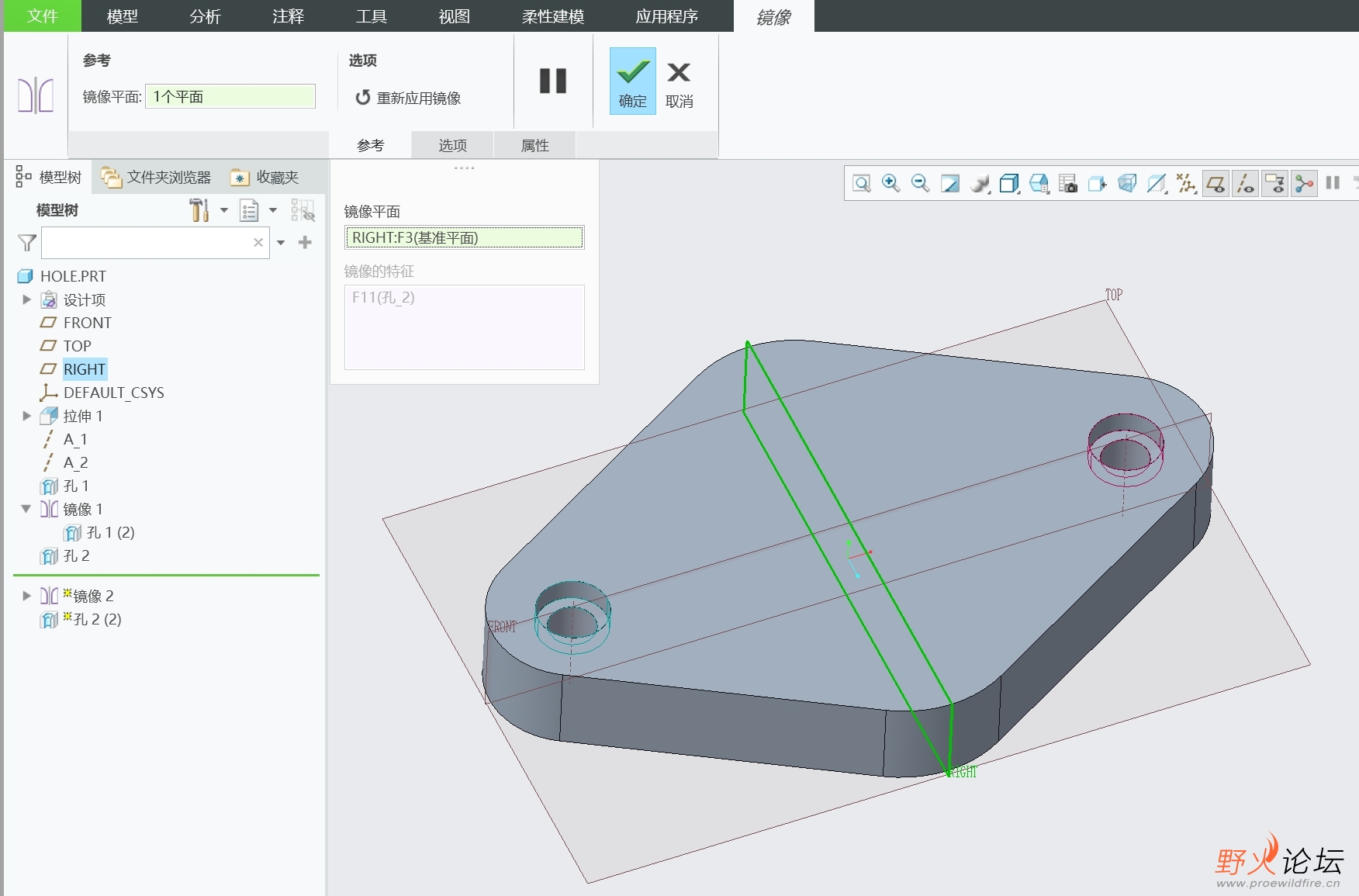The image size is (1359, 896).
Task: Switch to the 选项 dashboard tab
Action: [452, 145]
